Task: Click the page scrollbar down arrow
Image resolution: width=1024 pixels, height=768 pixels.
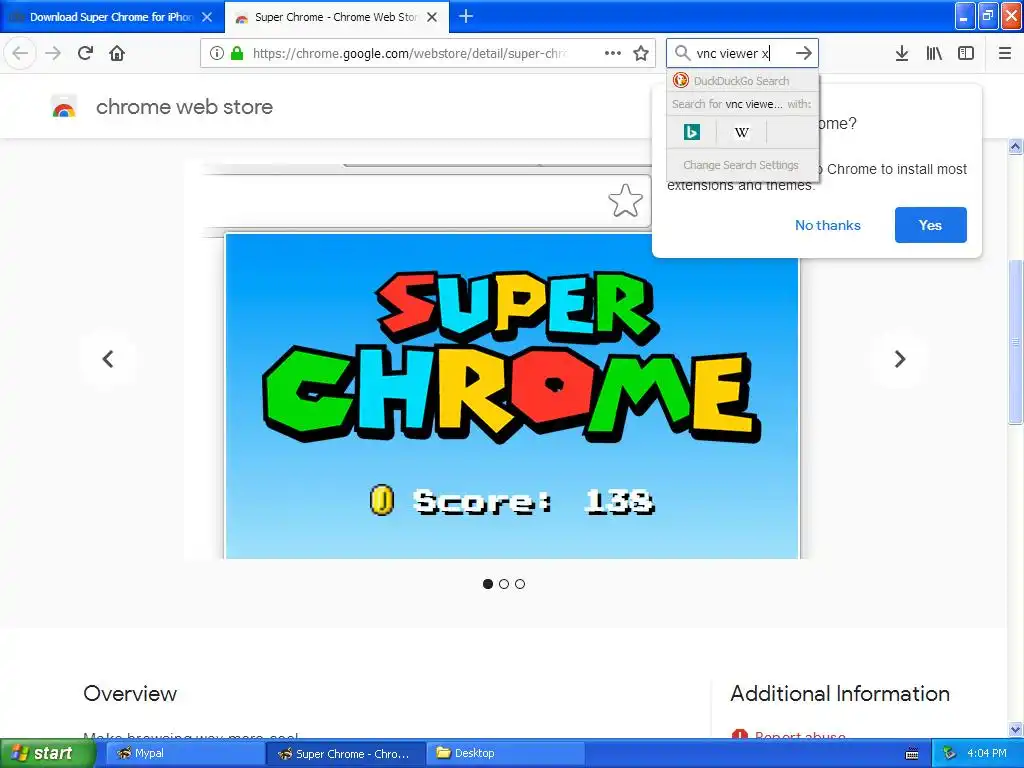Action: click(1015, 729)
